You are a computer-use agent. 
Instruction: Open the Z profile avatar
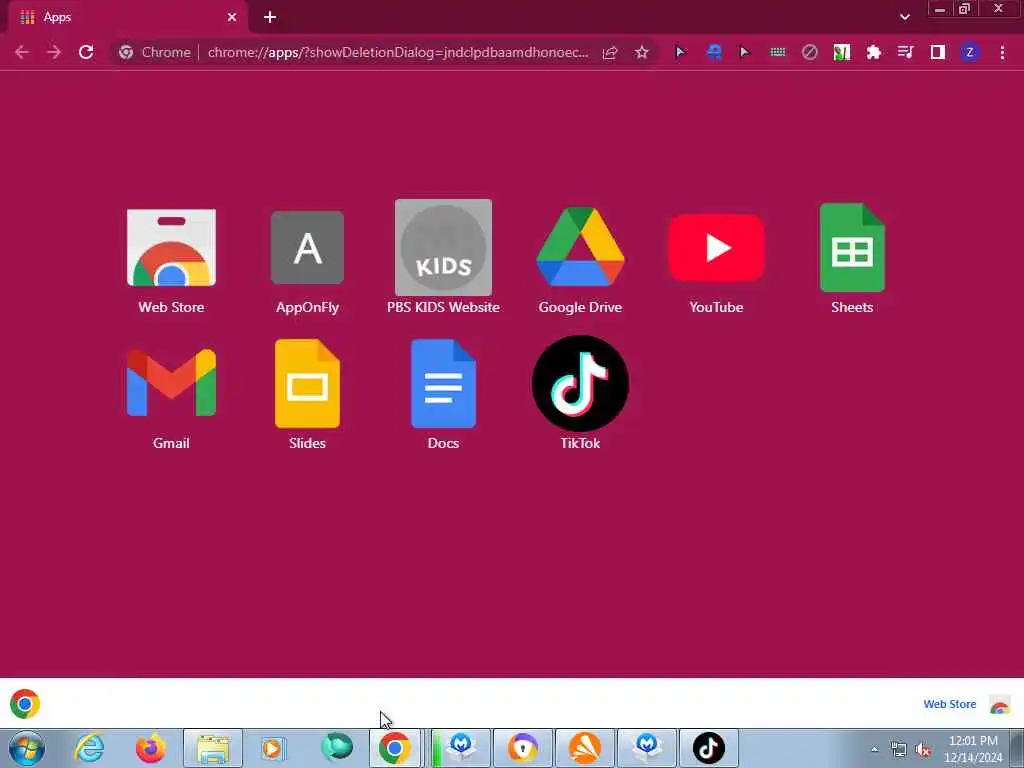coord(969,52)
